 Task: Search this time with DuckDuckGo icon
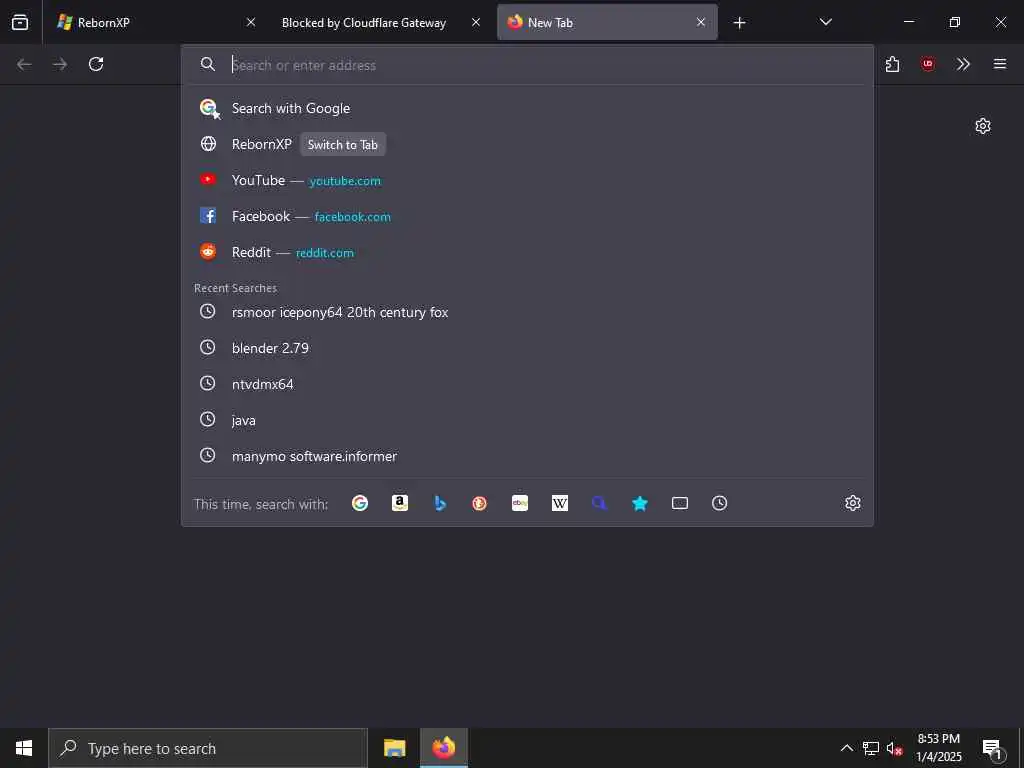(479, 503)
